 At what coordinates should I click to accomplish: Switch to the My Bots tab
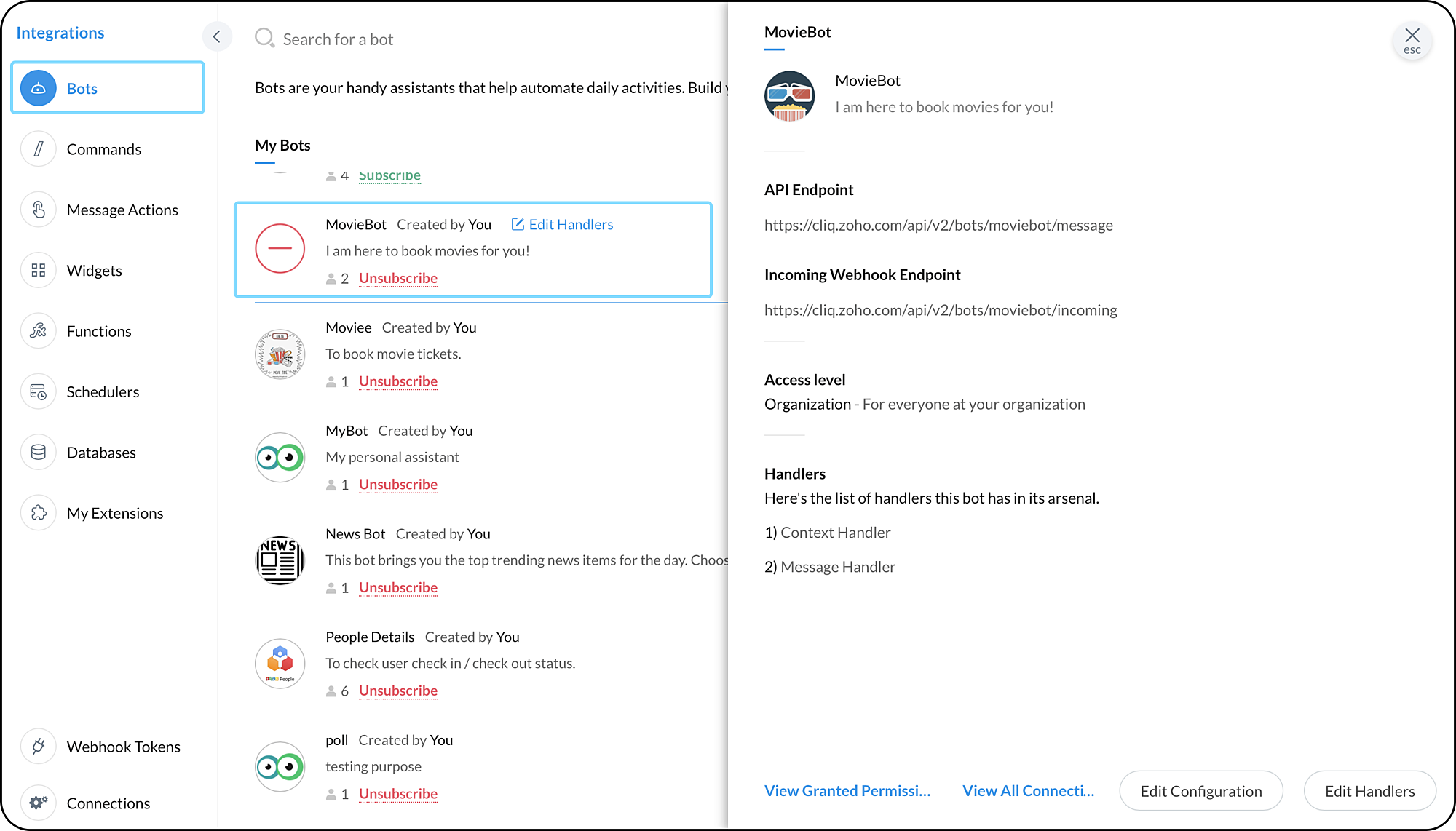click(282, 146)
